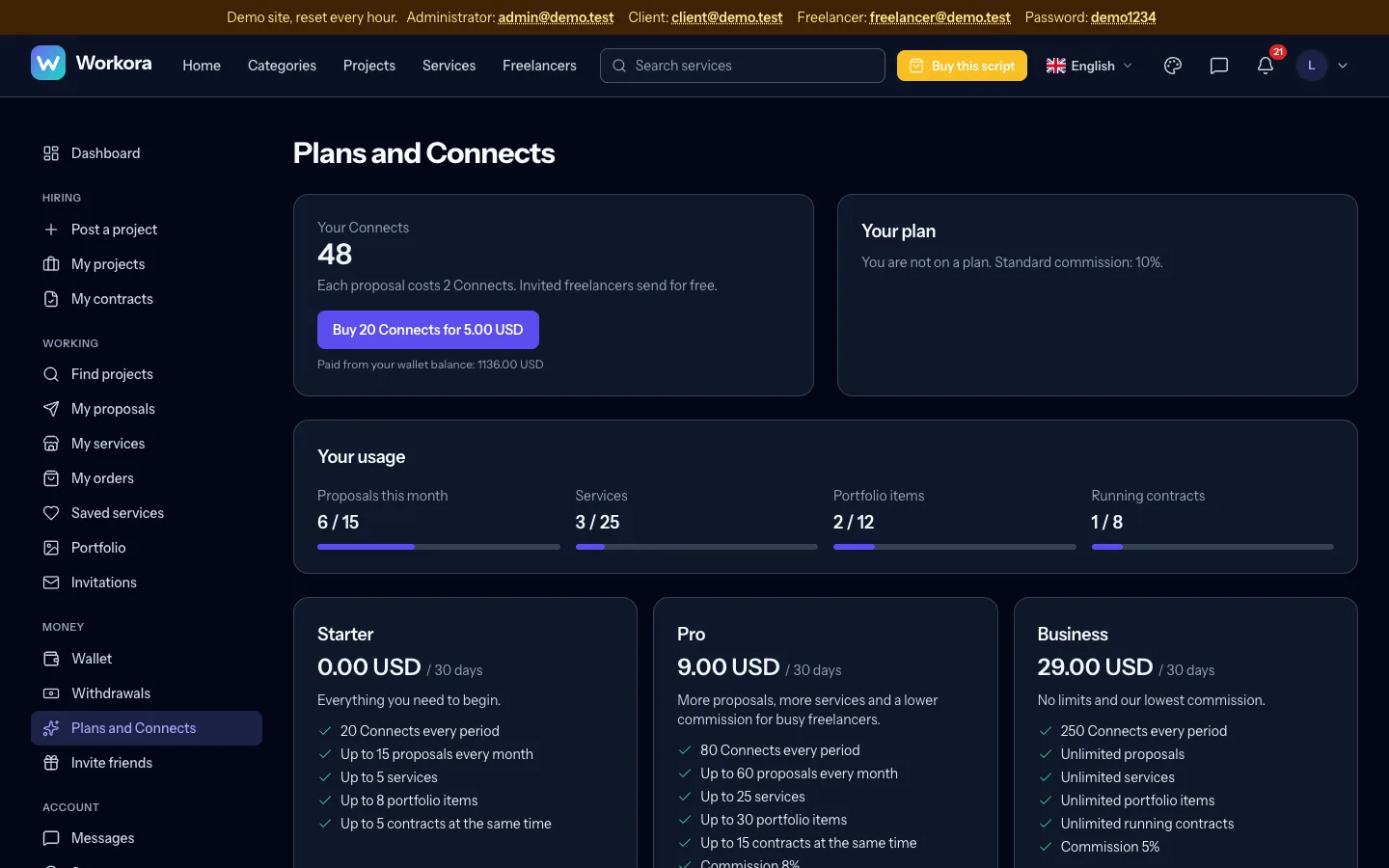Go to Home in top navigation
Image resolution: width=1389 pixels, height=868 pixels.
point(202,66)
